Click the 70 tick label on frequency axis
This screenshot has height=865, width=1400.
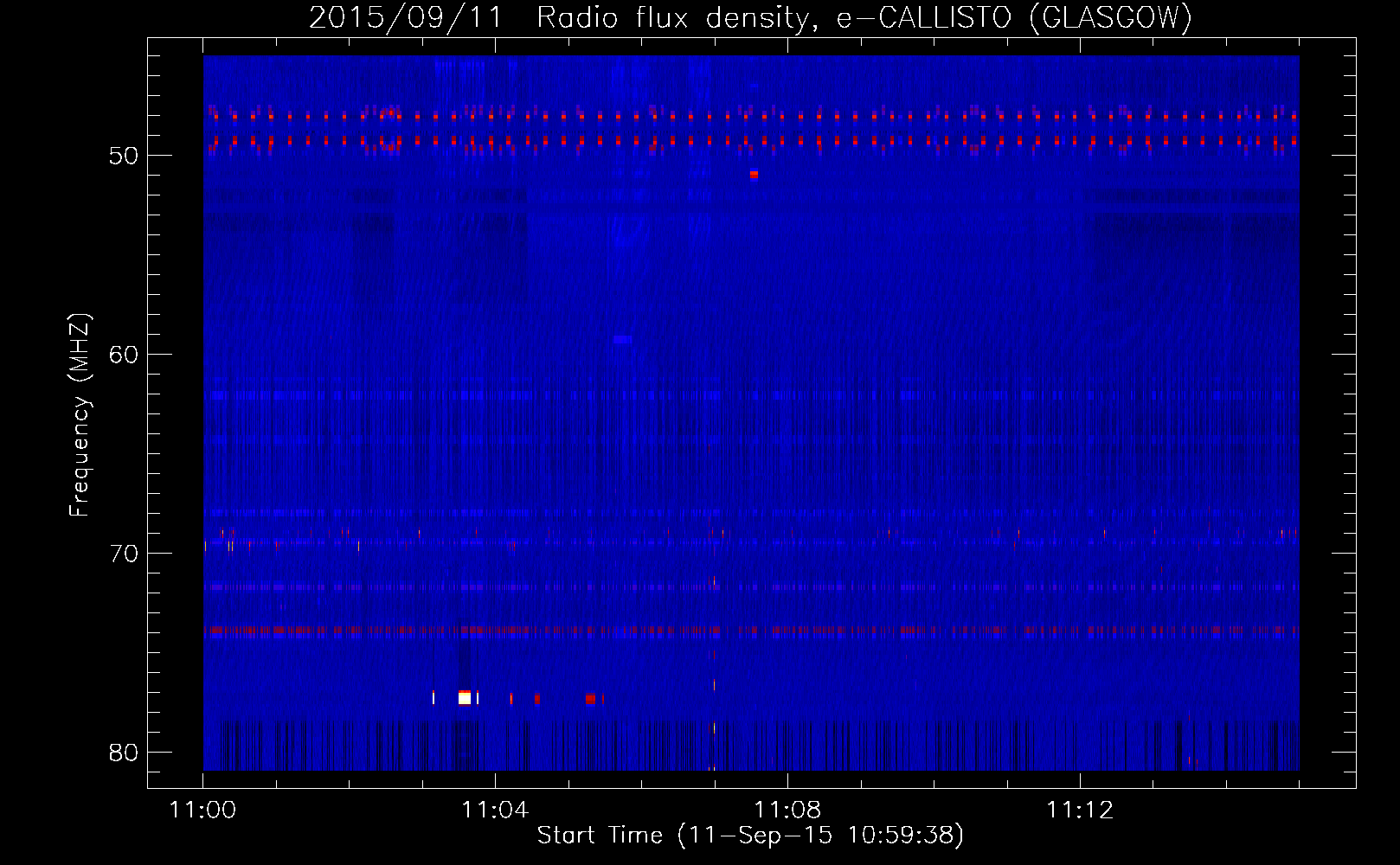click(124, 554)
